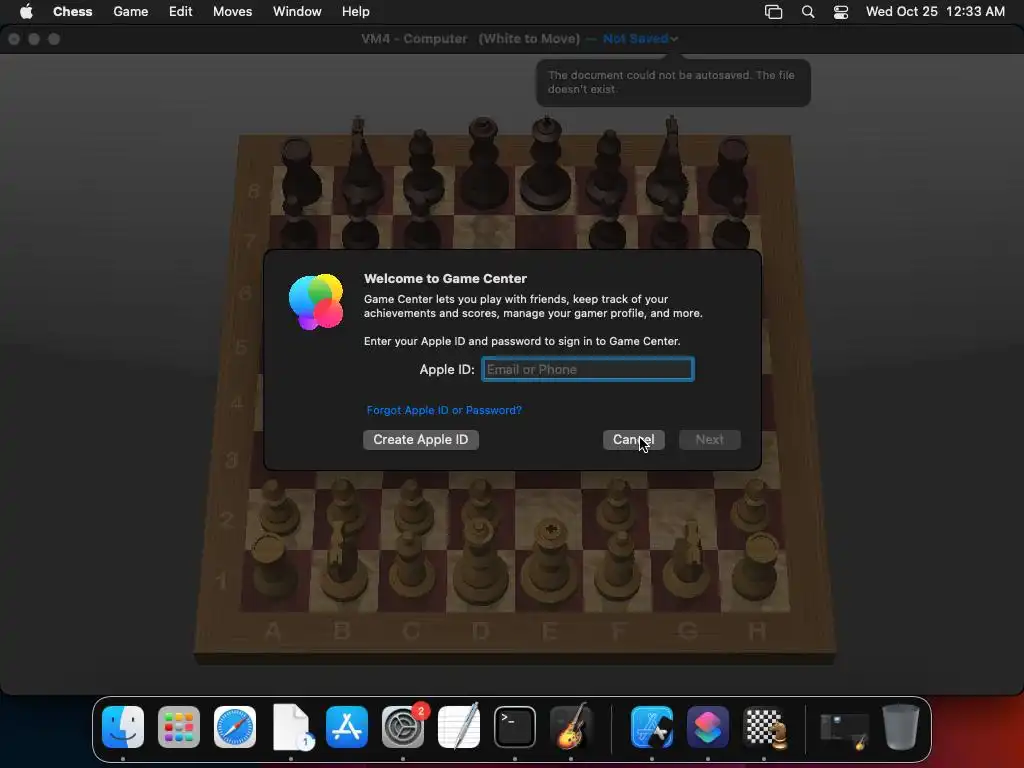1024x768 pixels.
Task: Click the Apple ID email or phone field
Action: click(x=588, y=369)
